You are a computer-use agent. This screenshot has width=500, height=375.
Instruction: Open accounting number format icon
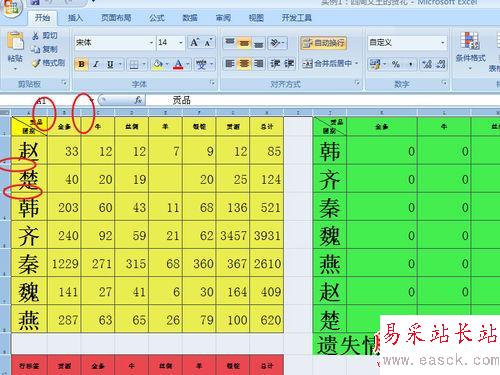(x=375, y=64)
